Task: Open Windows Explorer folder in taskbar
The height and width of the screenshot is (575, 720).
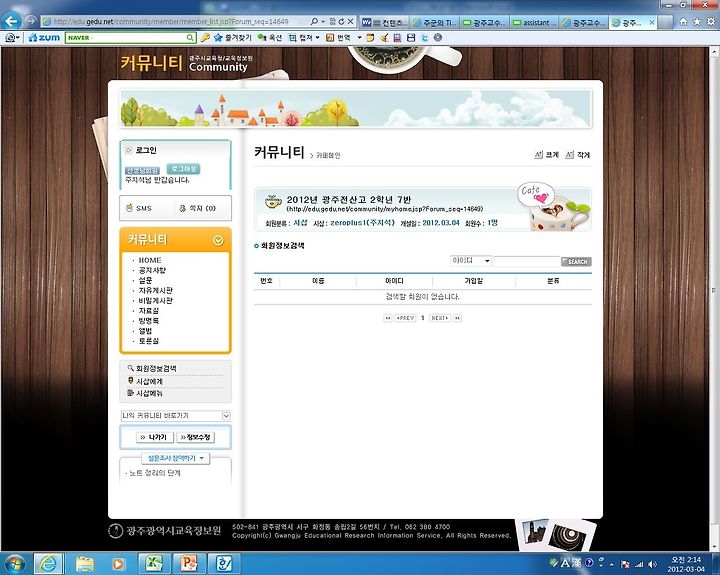Action: [x=84, y=563]
